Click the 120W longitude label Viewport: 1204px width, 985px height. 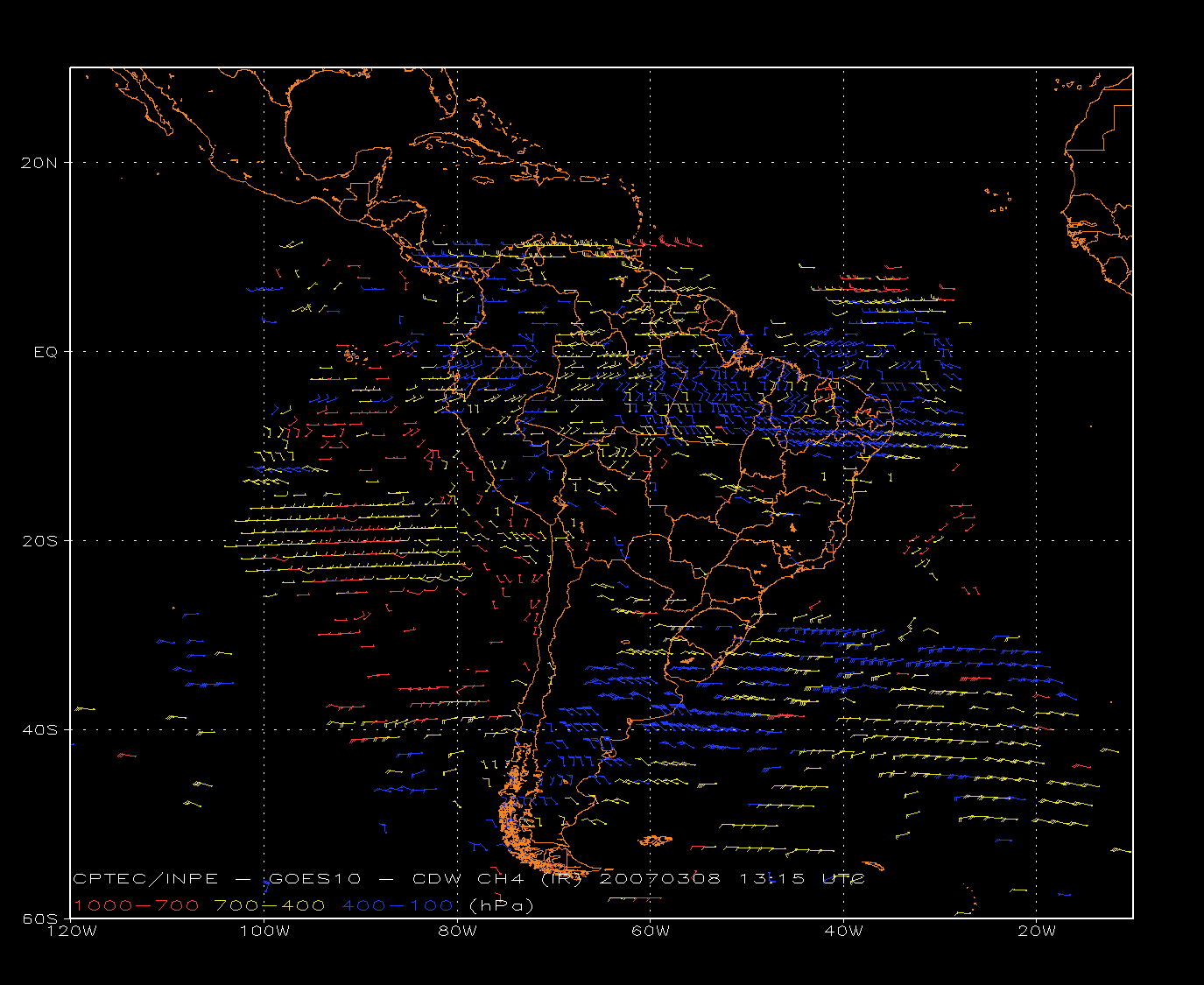click(71, 931)
